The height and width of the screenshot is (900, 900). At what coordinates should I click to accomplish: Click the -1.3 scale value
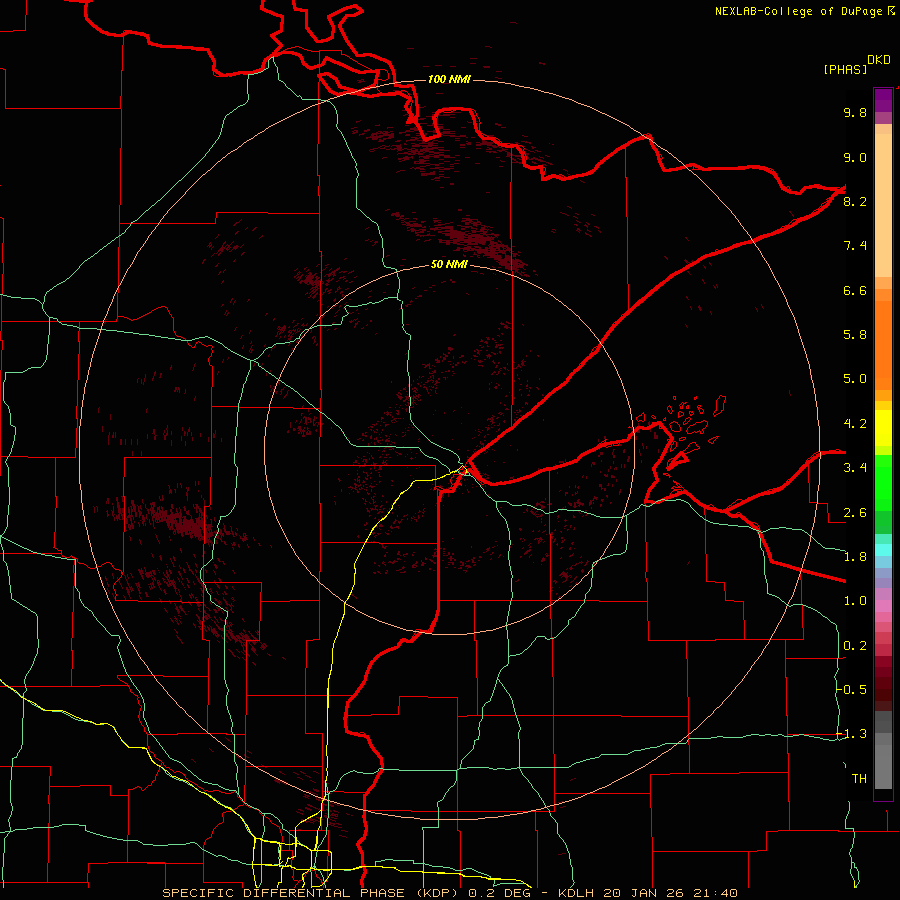(852, 734)
